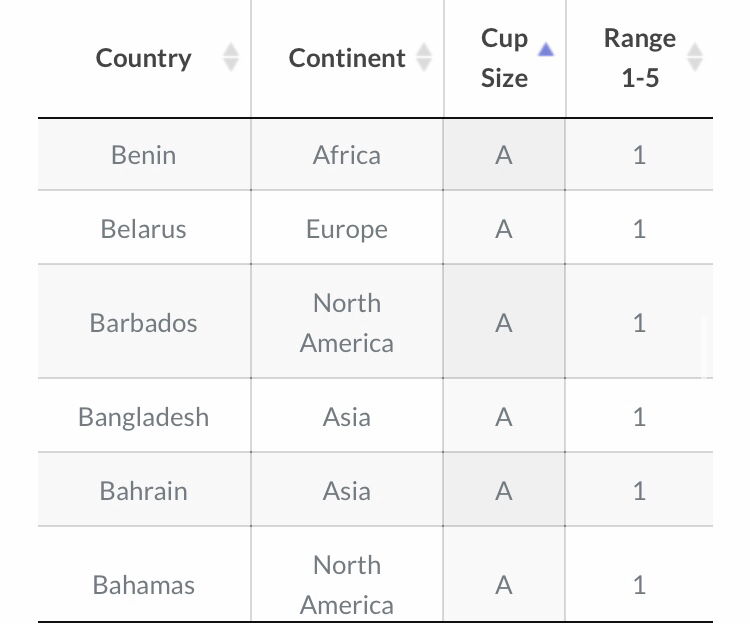Click Continent column sort arrows icon
Image resolution: width=750 pixels, height=624 pixels.
tap(424, 57)
